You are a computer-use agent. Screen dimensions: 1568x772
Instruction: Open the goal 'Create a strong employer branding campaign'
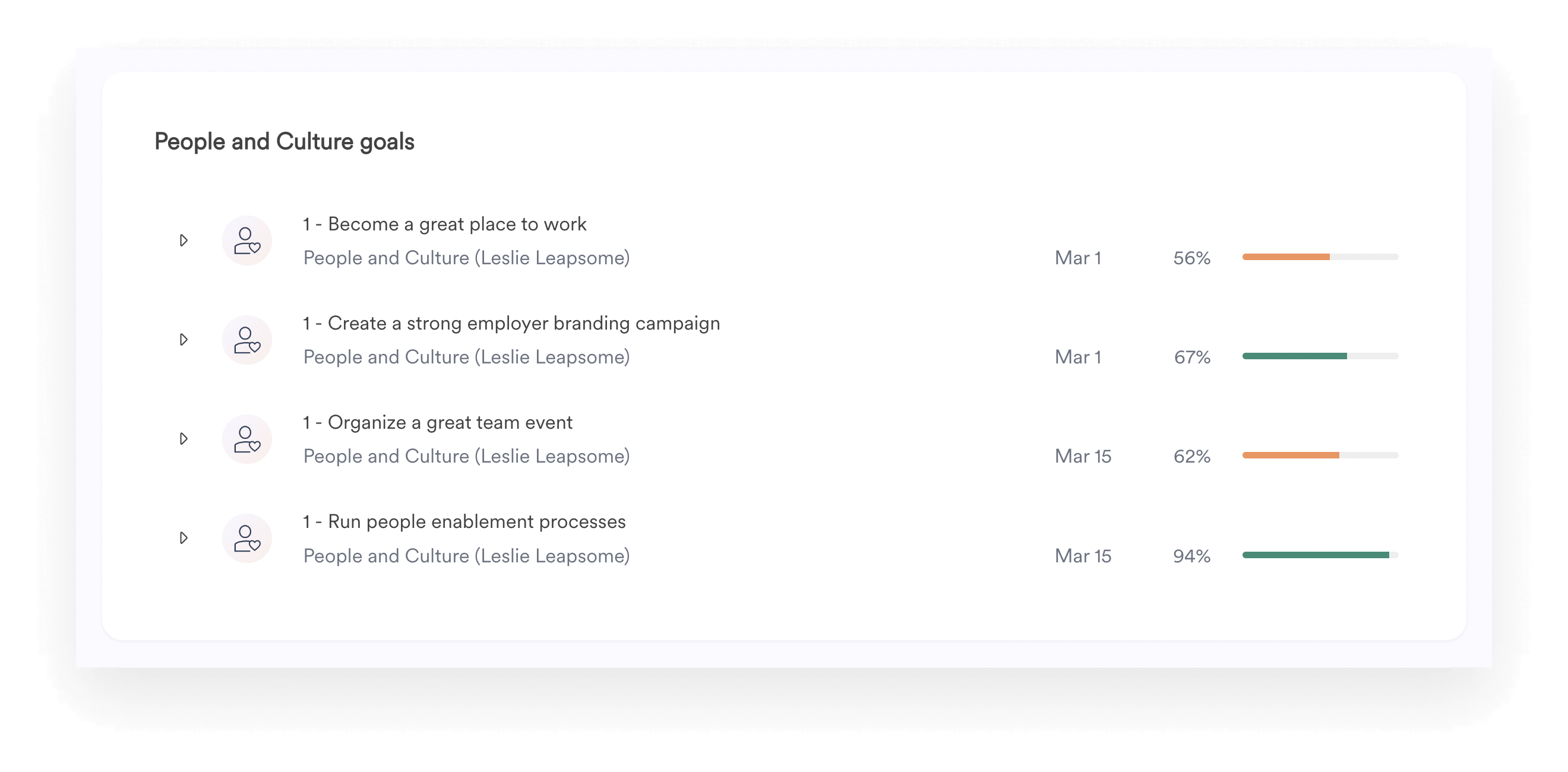511,323
